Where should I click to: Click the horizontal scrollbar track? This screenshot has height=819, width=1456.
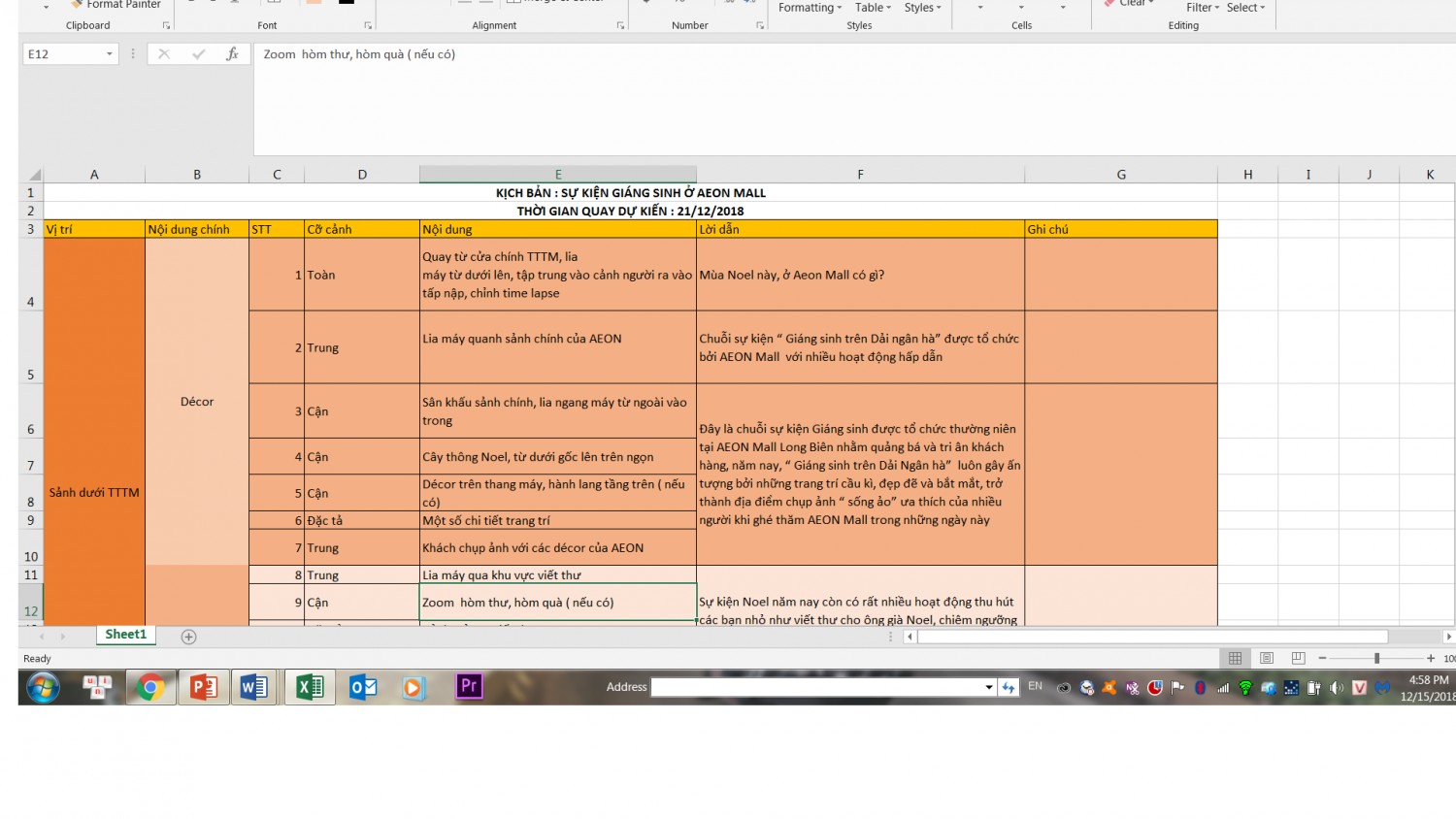pyautogui.click(x=1153, y=637)
